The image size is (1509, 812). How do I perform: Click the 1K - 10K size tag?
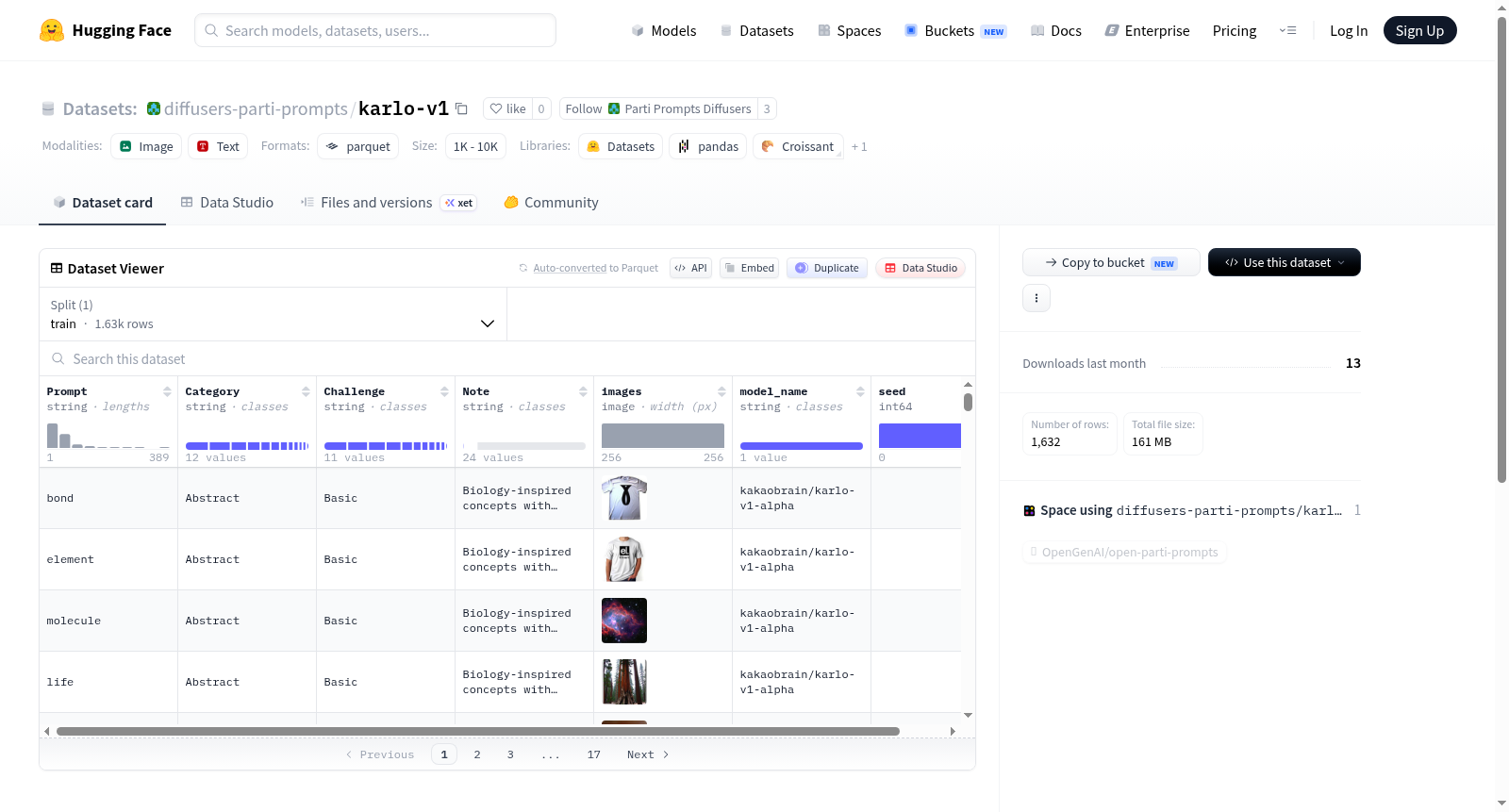(x=475, y=146)
